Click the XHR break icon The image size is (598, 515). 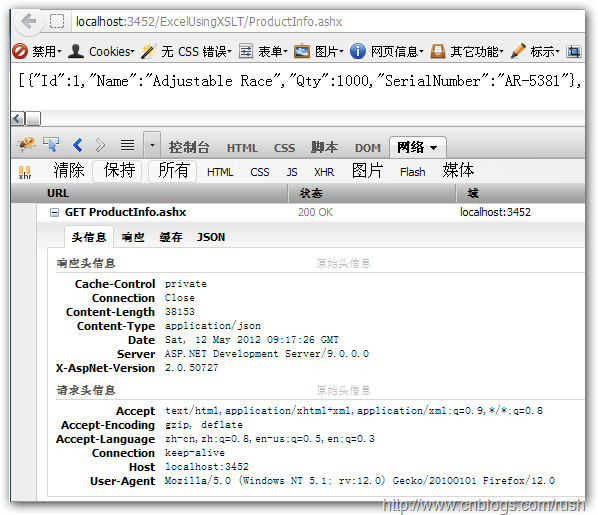25,172
